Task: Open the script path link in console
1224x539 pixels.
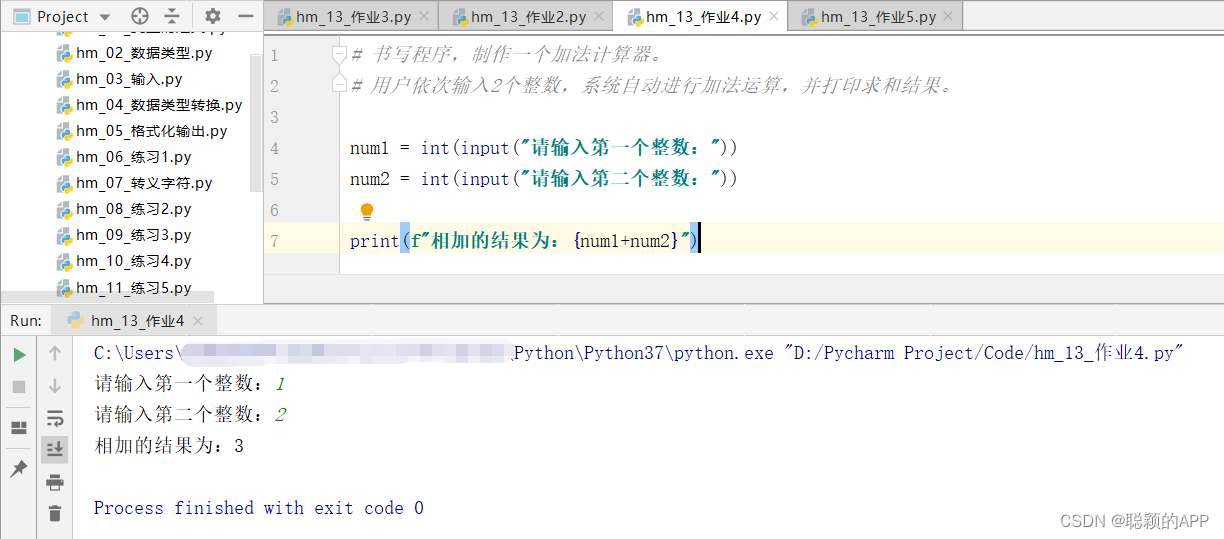Action: point(984,353)
